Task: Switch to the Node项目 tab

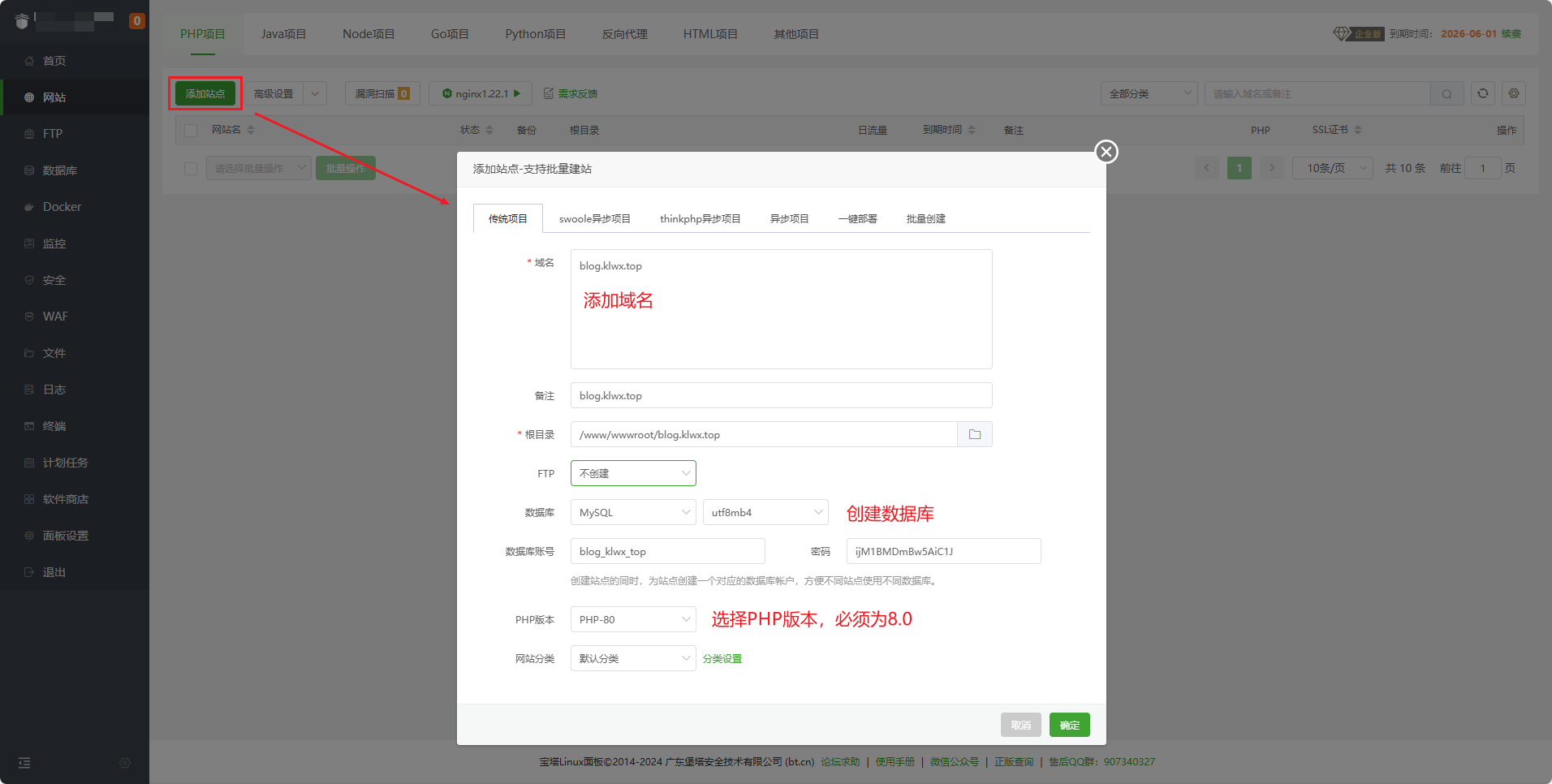Action: pos(369,34)
